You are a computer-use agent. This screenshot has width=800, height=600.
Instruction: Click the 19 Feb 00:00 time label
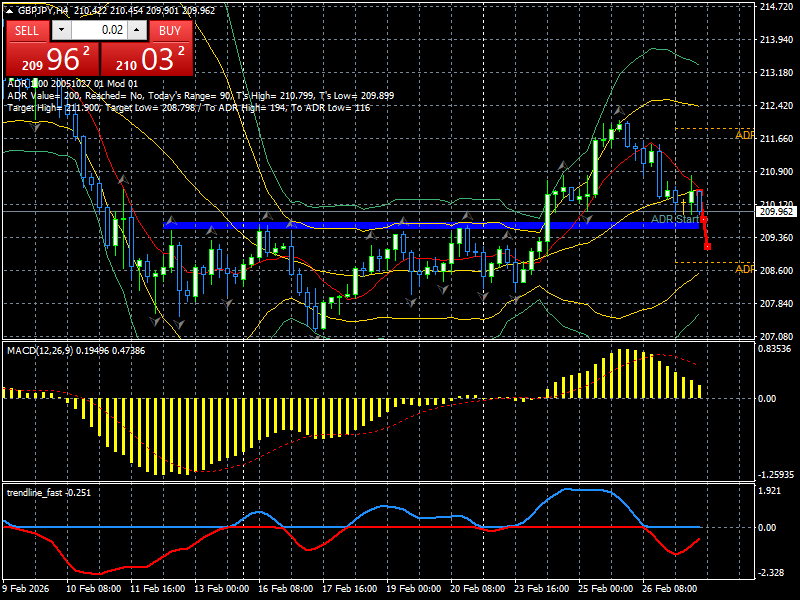[413, 589]
